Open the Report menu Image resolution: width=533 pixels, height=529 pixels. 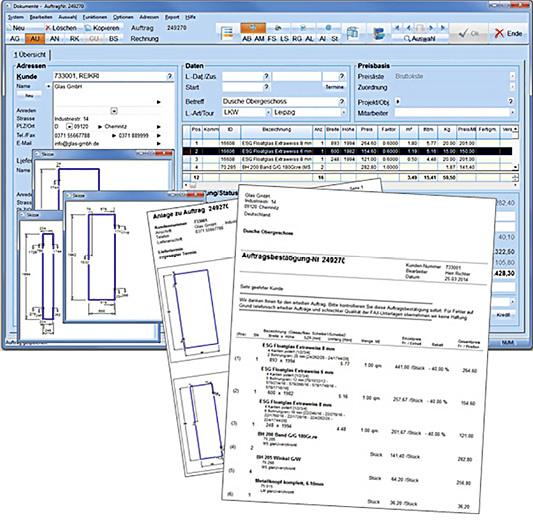pos(172,17)
